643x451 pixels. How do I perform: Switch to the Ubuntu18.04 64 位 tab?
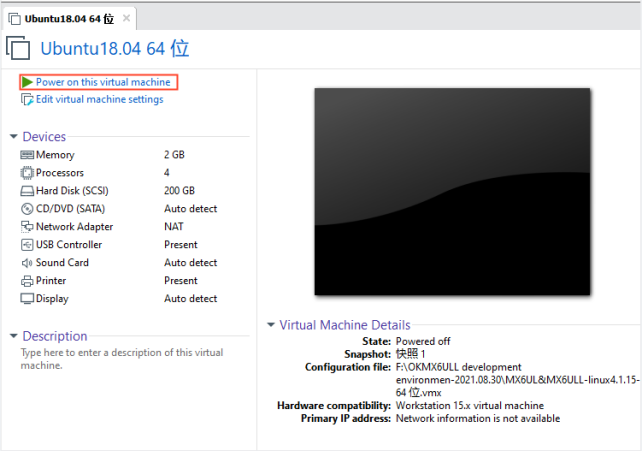65,17
